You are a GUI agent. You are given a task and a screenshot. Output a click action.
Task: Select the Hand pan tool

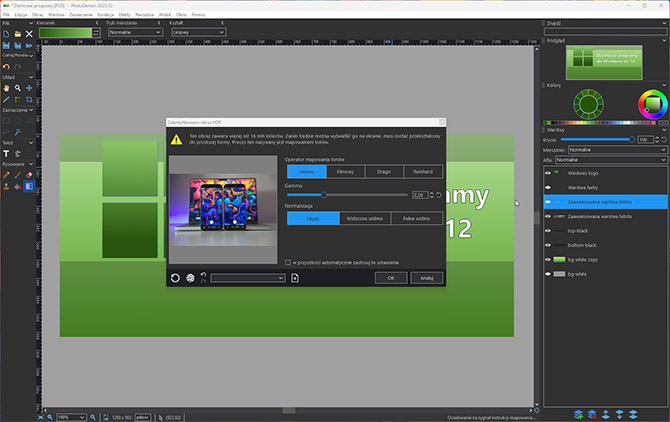[x=6, y=88]
